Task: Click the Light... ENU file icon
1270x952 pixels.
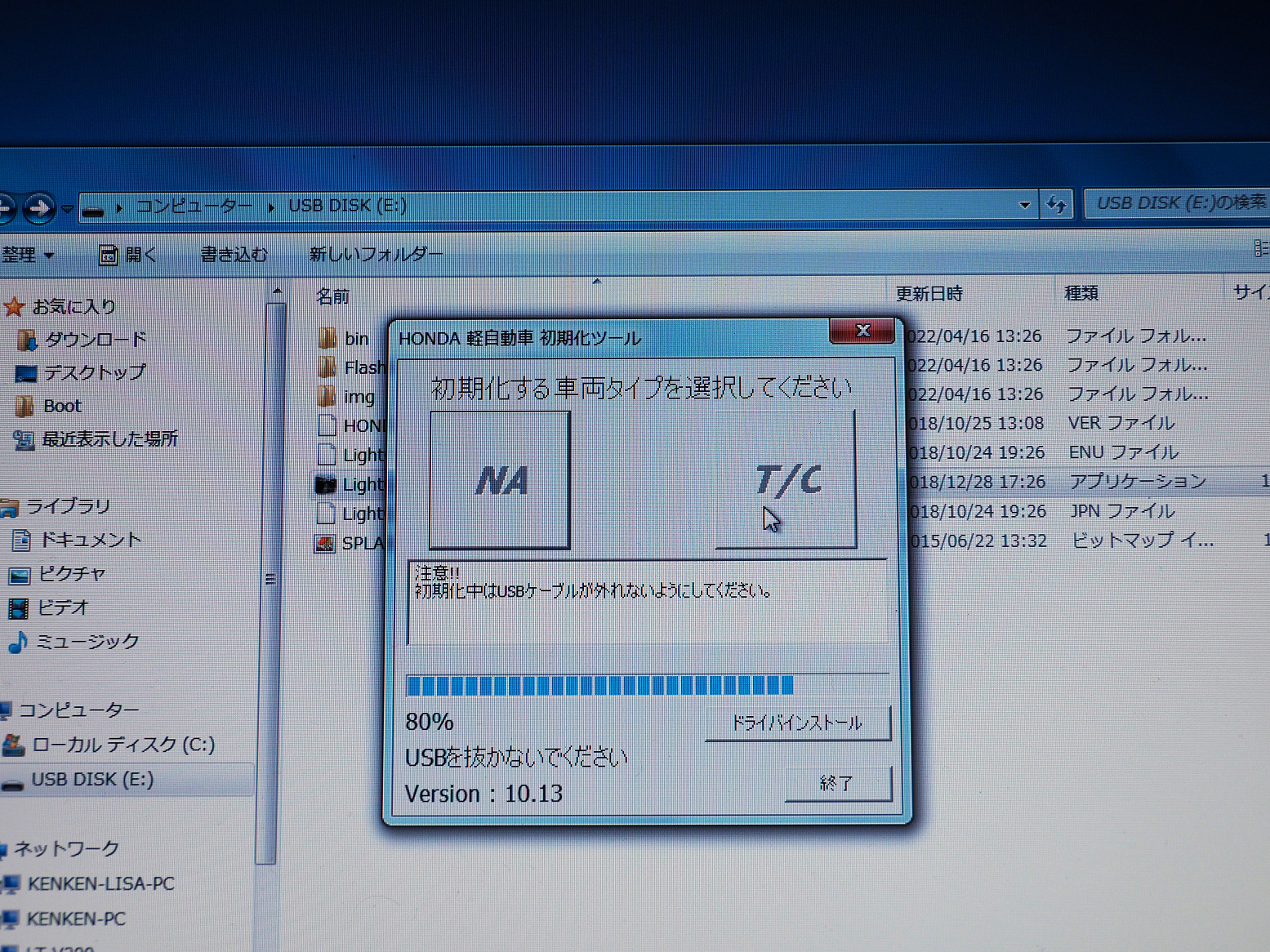Action: click(x=327, y=455)
